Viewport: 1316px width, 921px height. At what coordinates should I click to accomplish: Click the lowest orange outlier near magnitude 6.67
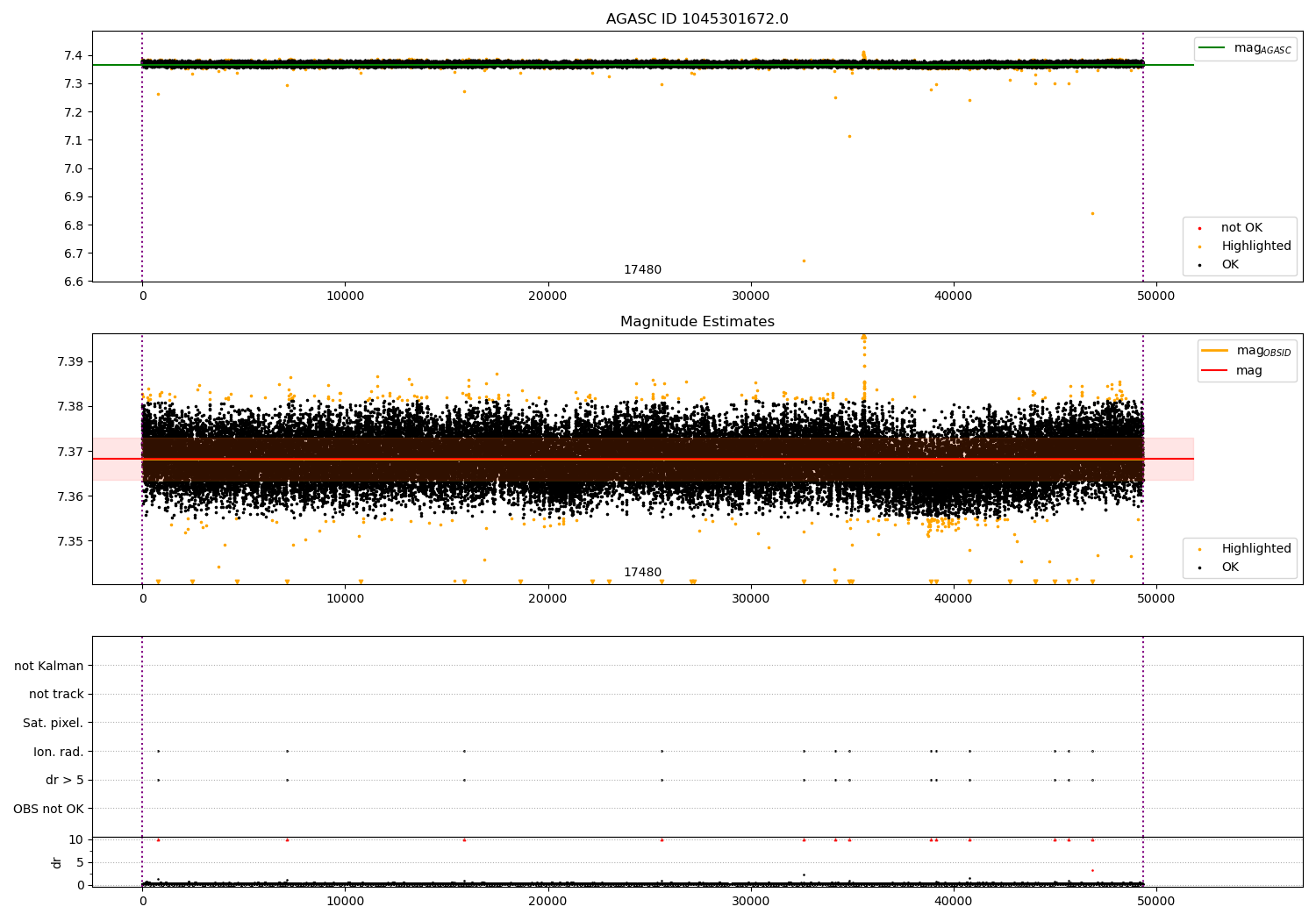tap(804, 261)
